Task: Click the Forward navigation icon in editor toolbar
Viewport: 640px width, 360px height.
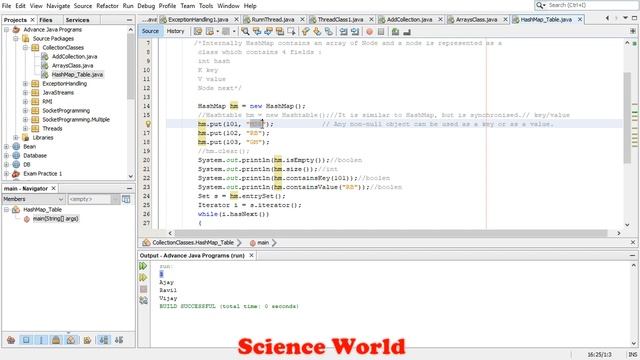Action: tap(226, 31)
